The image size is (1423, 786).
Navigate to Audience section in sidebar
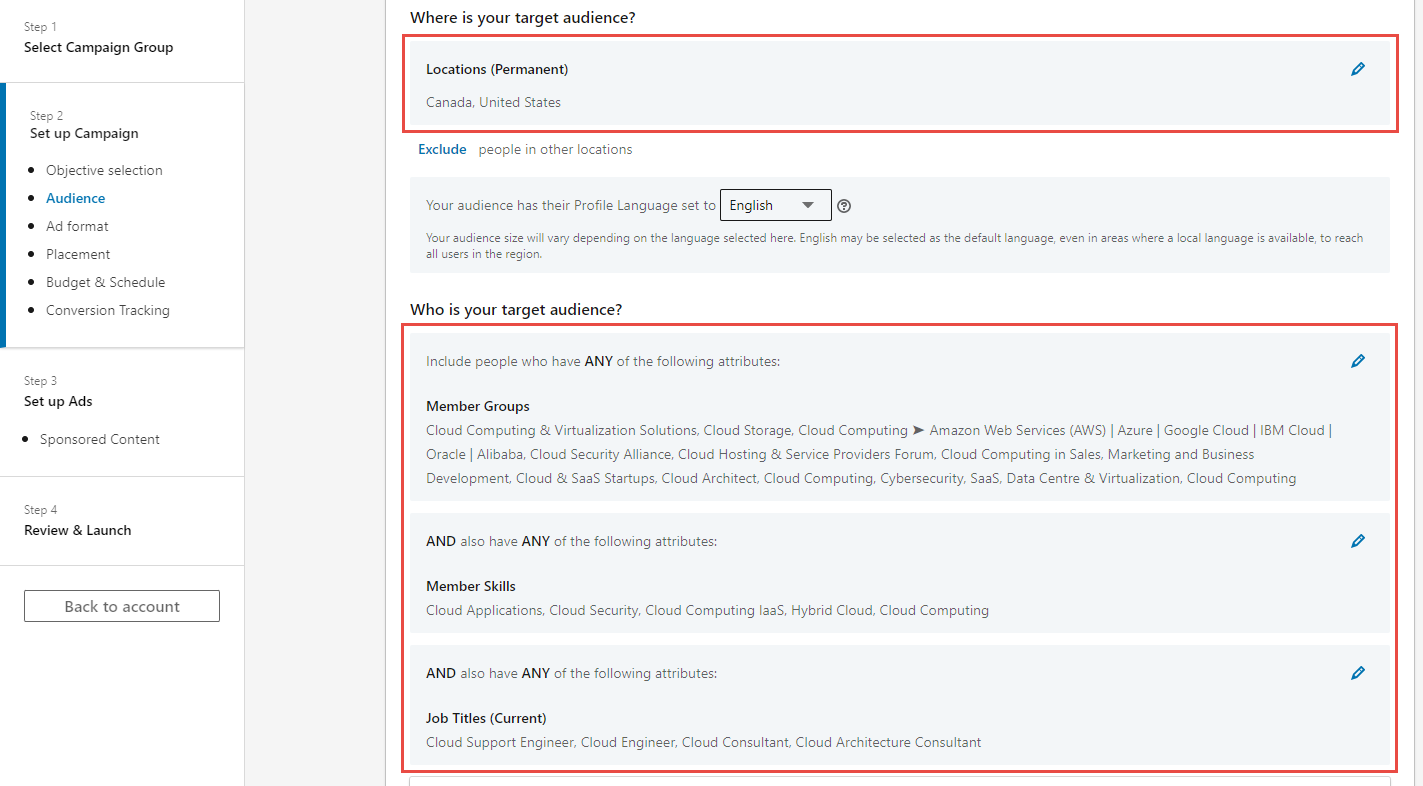pyautogui.click(x=75, y=198)
